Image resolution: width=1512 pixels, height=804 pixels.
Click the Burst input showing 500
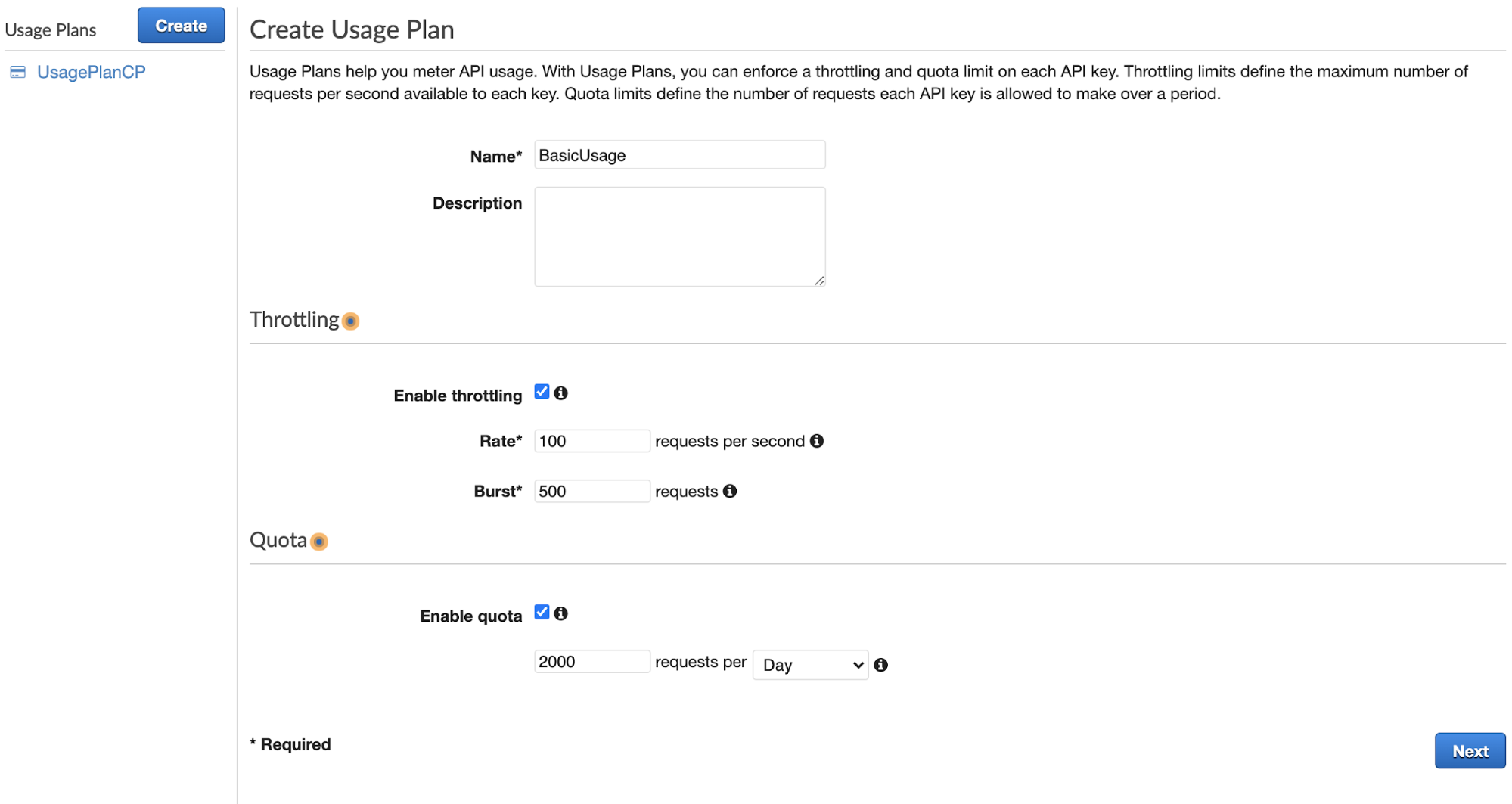[x=591, y=492]
